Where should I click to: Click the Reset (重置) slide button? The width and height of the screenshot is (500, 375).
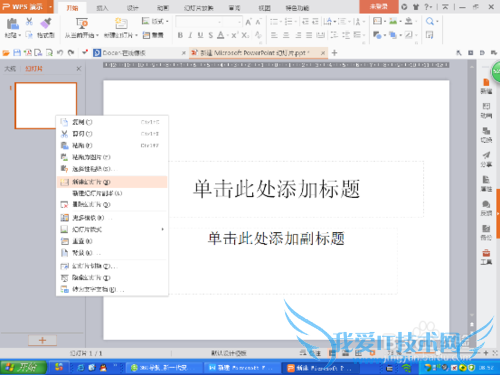153,35
